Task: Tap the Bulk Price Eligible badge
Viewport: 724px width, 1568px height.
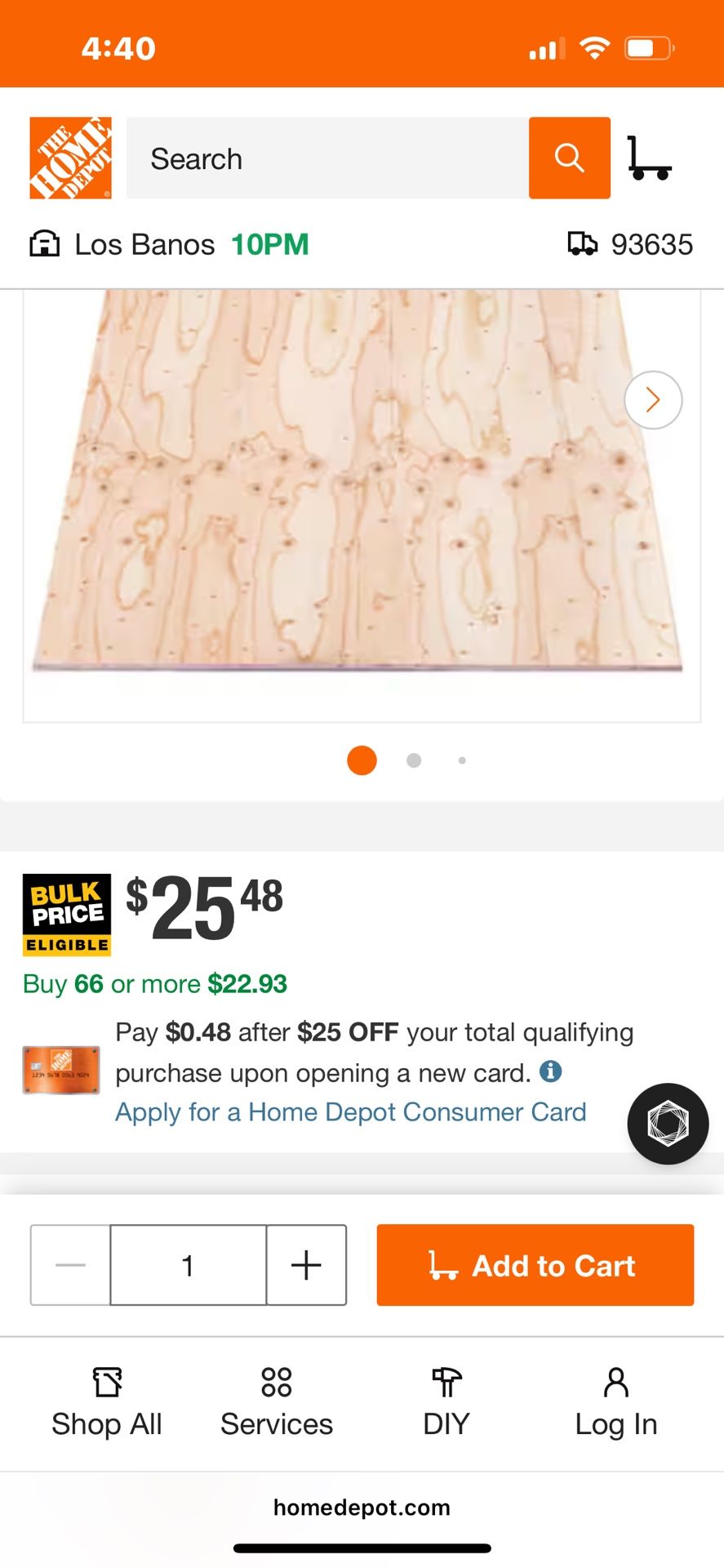Action: pyautogui.click(x=67, y=915)
